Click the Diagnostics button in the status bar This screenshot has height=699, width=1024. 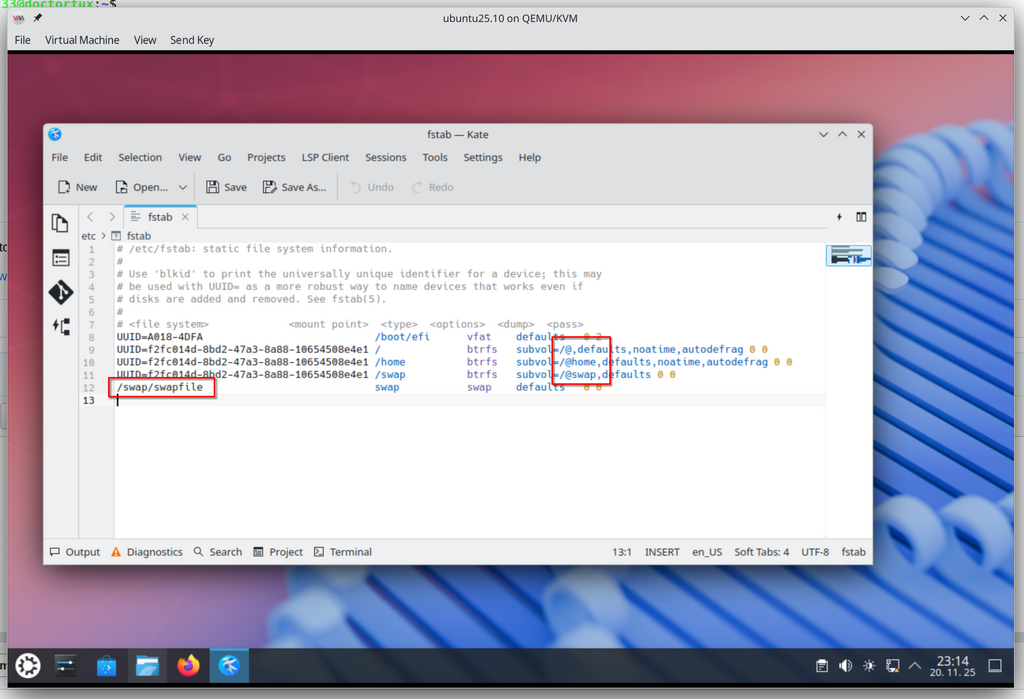pyautogui.click(x=147, y=552)
